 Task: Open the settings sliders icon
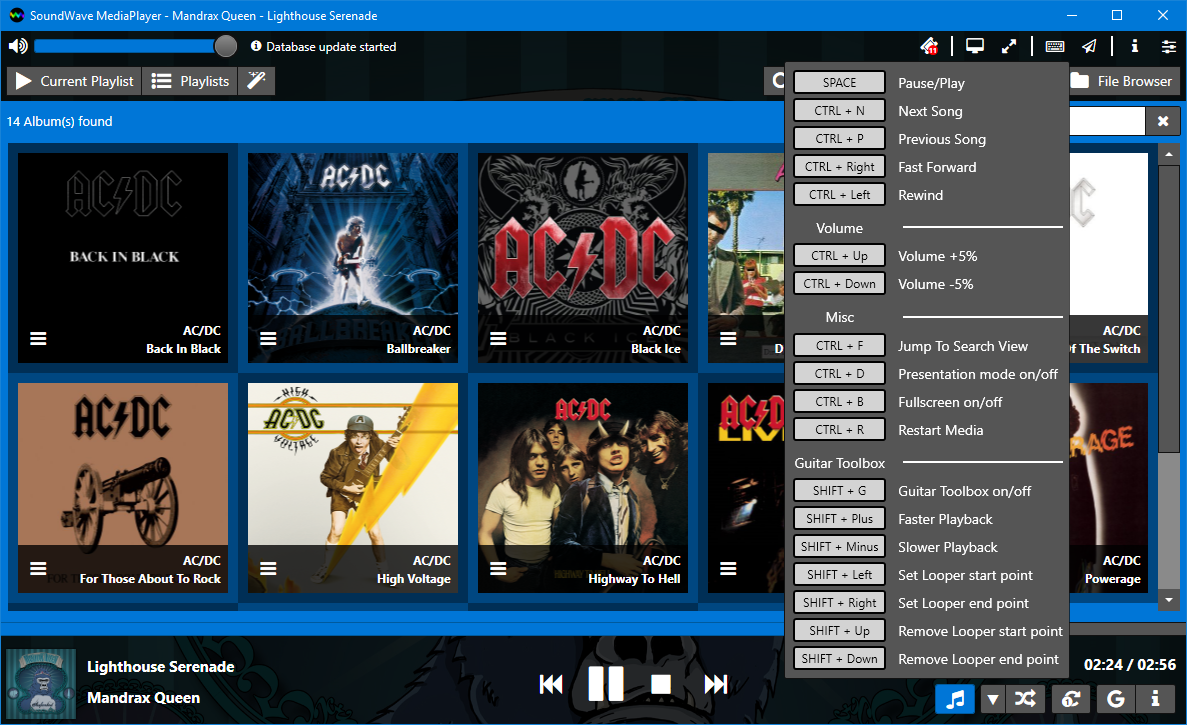point(1169,46)
